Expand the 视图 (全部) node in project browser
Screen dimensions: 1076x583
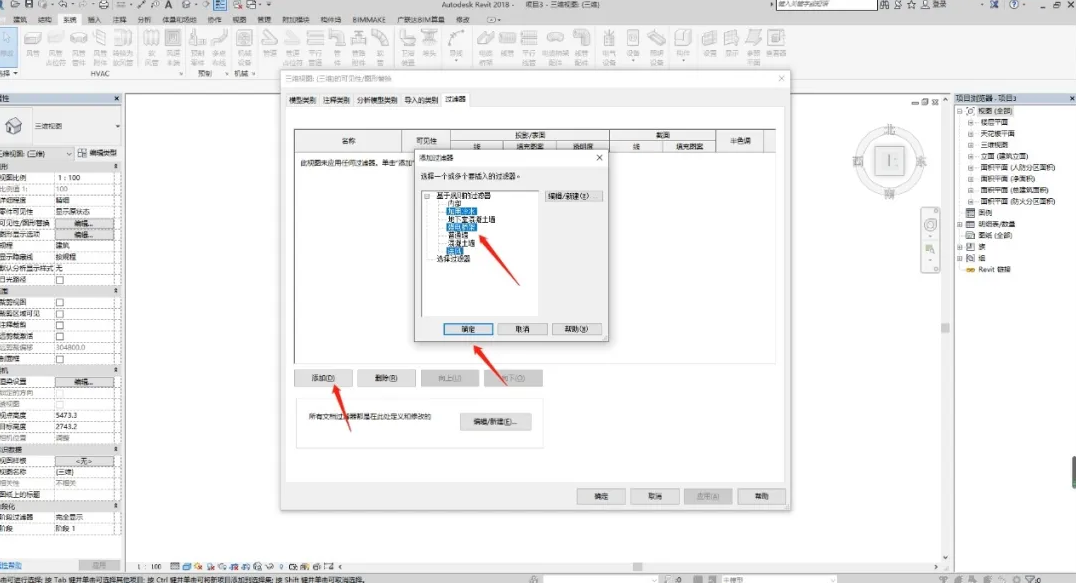[959, 111]
